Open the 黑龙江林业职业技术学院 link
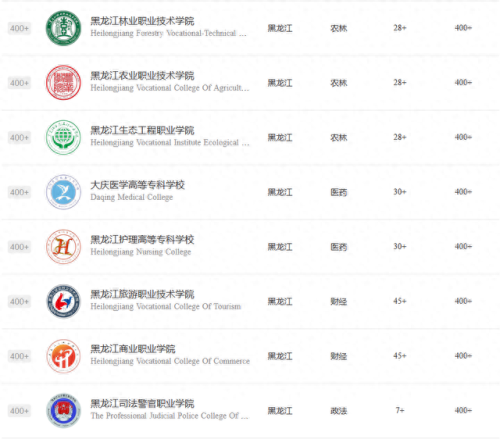The height and width of the screenshot is (439, 500). click(x=142, y=21)
